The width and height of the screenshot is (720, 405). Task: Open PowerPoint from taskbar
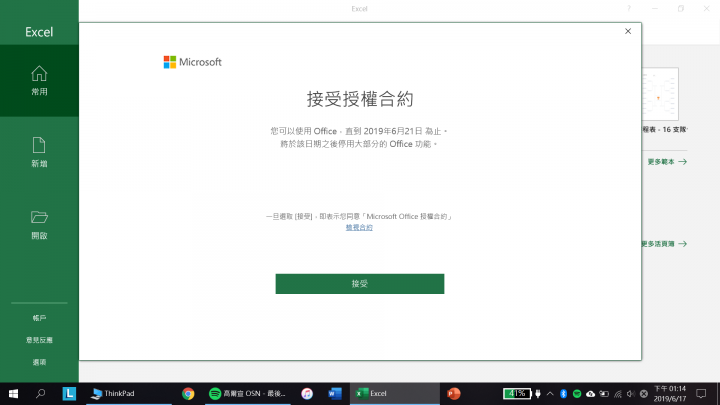click(x=454, y=394)
